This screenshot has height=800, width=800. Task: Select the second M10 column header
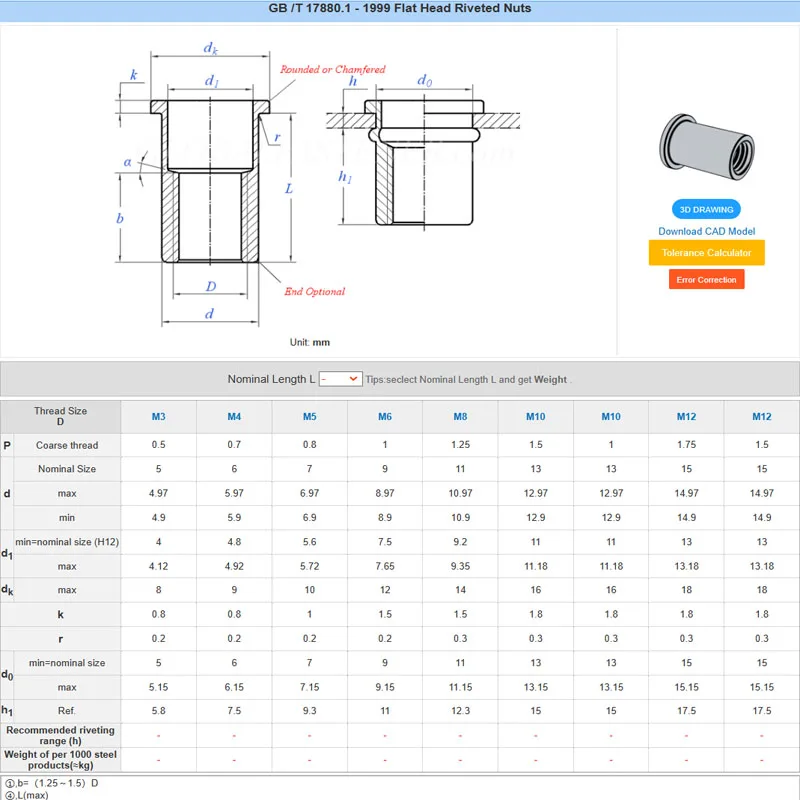tap(611, 416)
